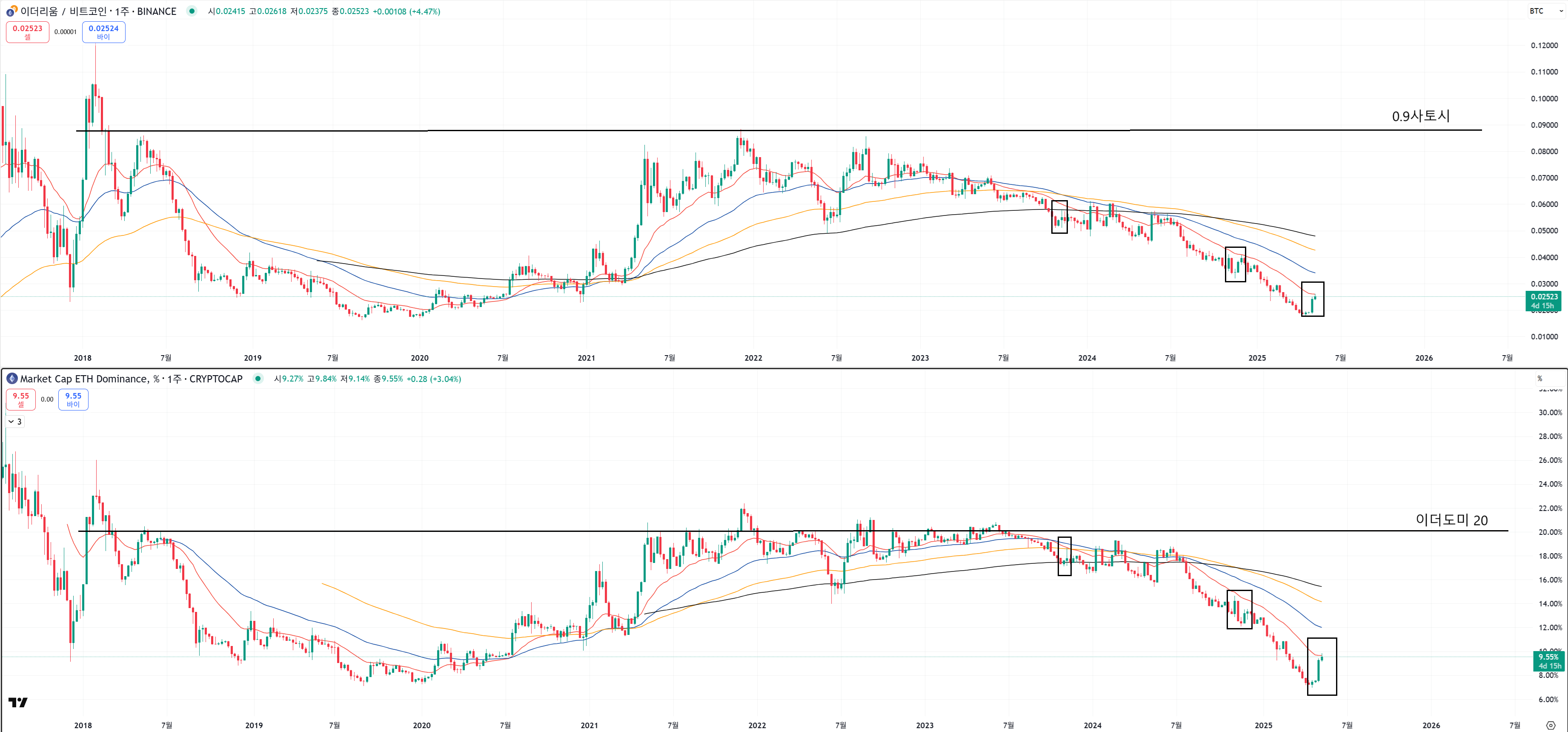Click the 2024 marker on bottom time axis
This screenshot has width=1568, height=732.
coord(1092,725)
